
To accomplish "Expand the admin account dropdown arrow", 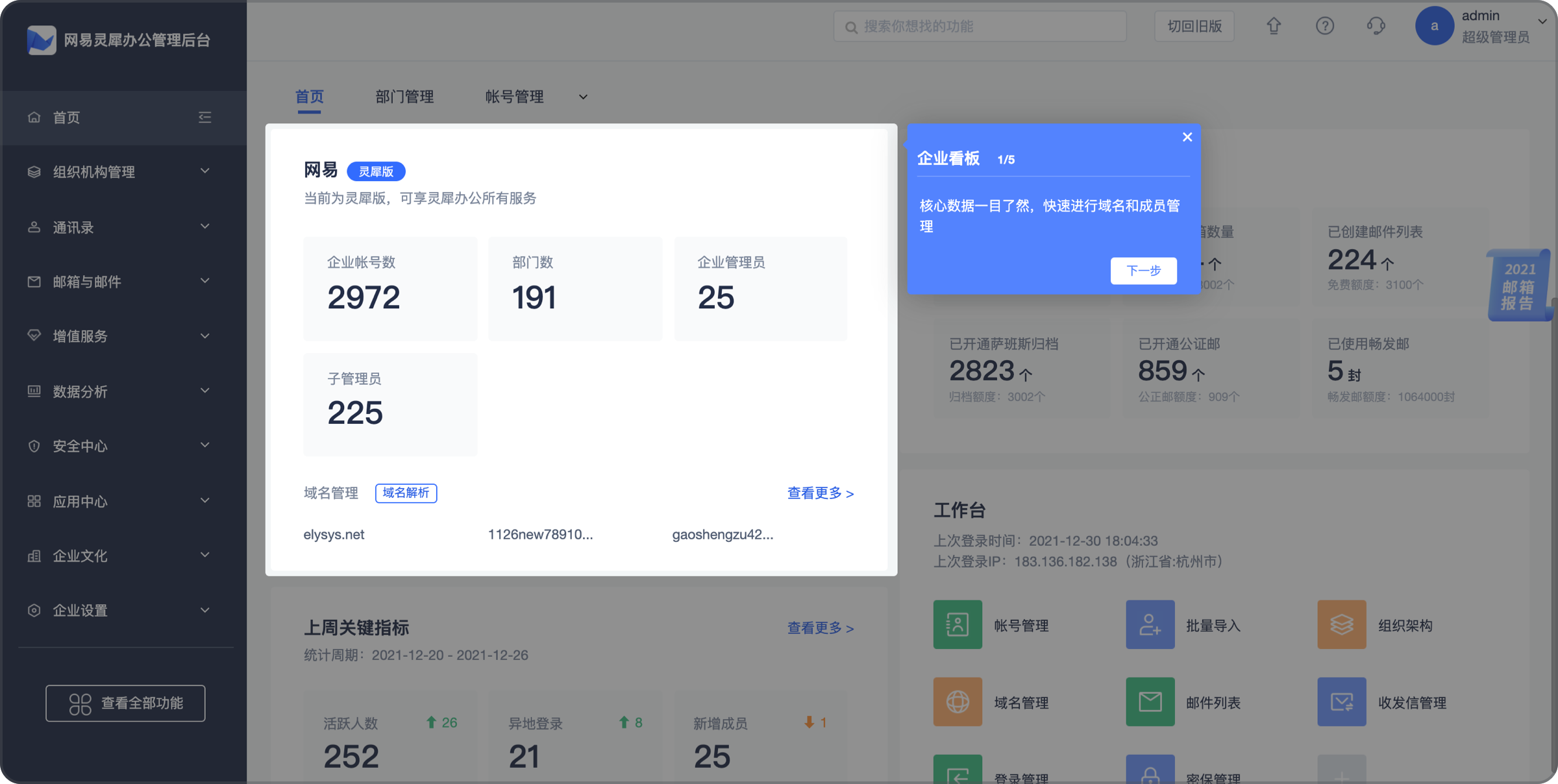I will pos(1542,21).
